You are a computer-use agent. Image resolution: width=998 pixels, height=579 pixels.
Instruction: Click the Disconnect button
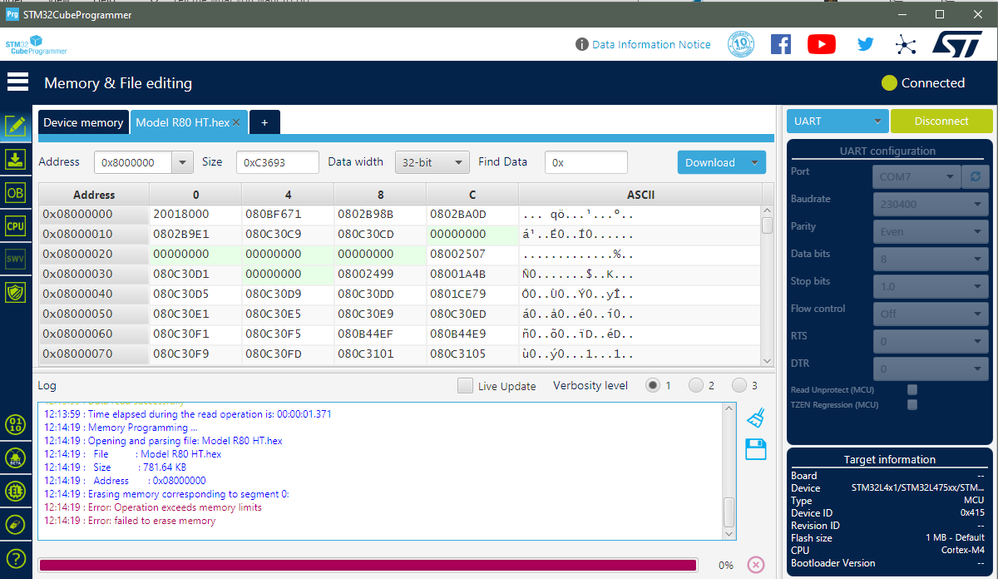pyautogui.click(x=941, y=121)
